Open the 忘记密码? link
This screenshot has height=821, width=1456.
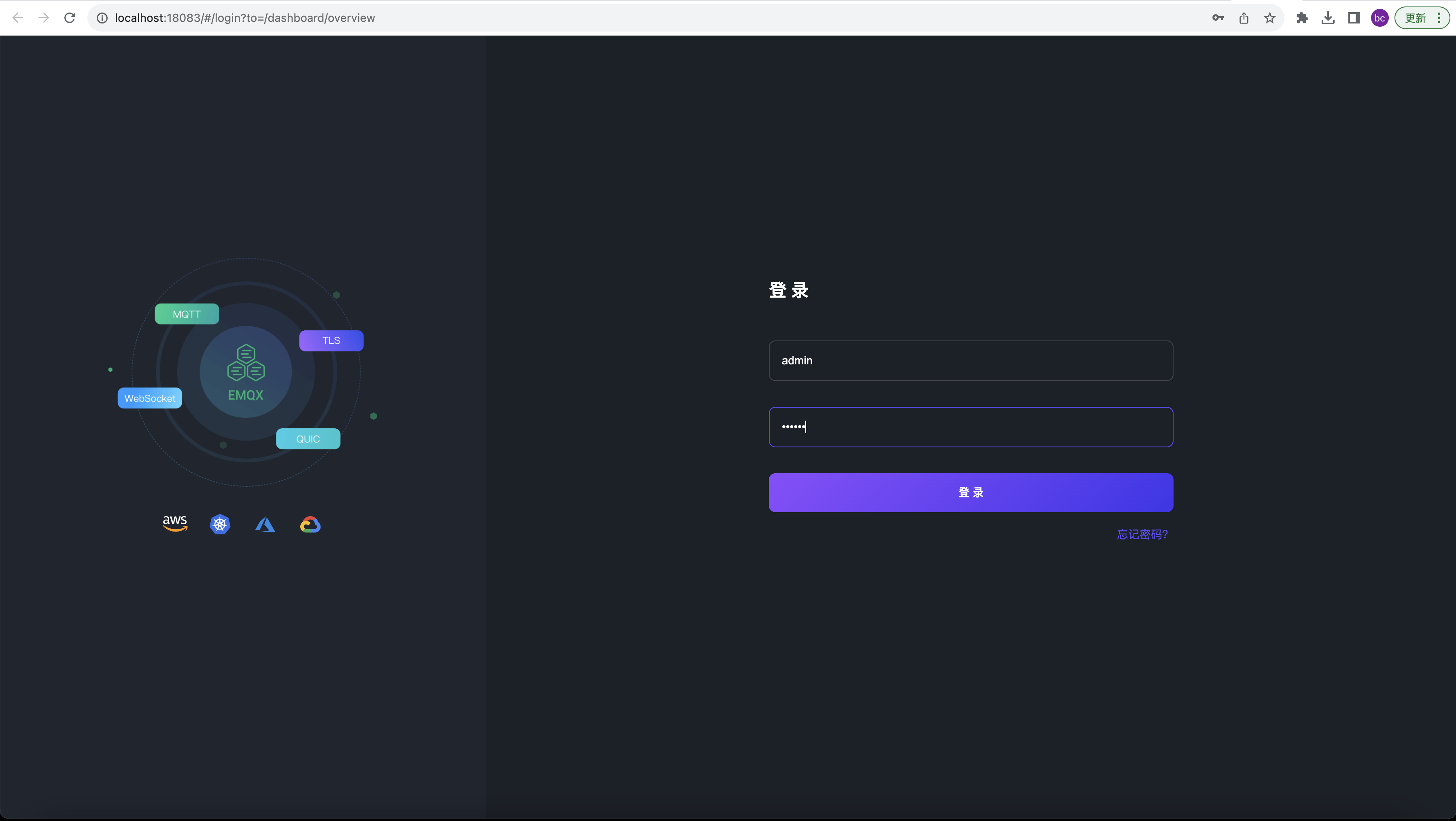click(1142, 534)
